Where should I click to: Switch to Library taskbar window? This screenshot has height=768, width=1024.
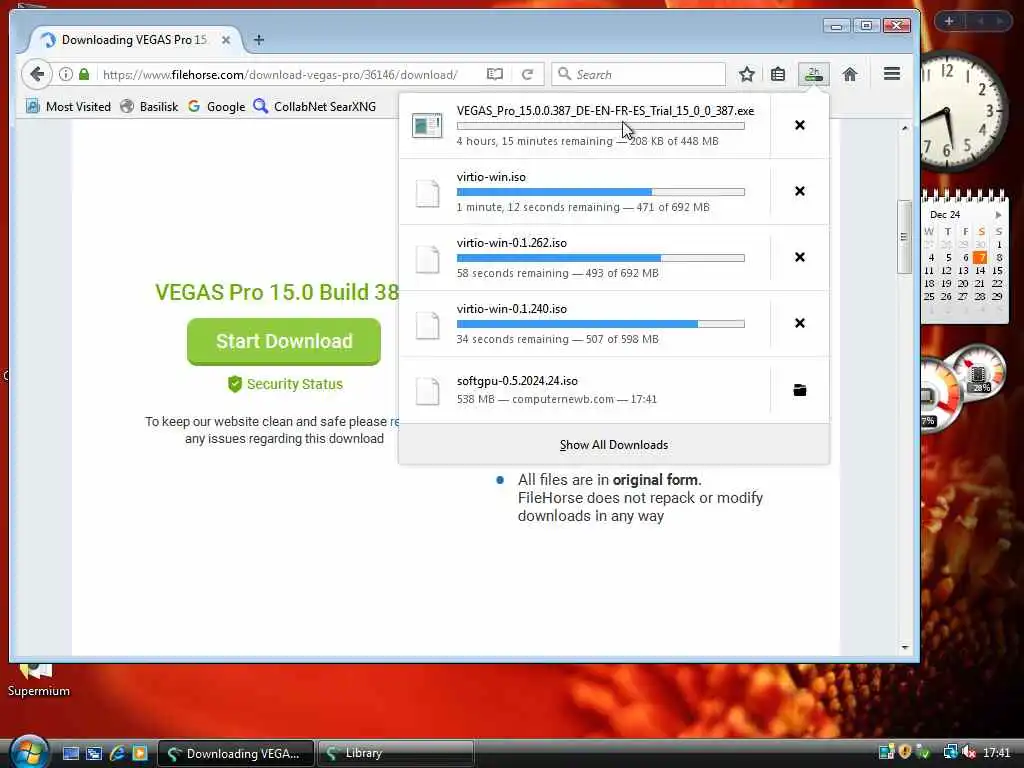[396, 753]
